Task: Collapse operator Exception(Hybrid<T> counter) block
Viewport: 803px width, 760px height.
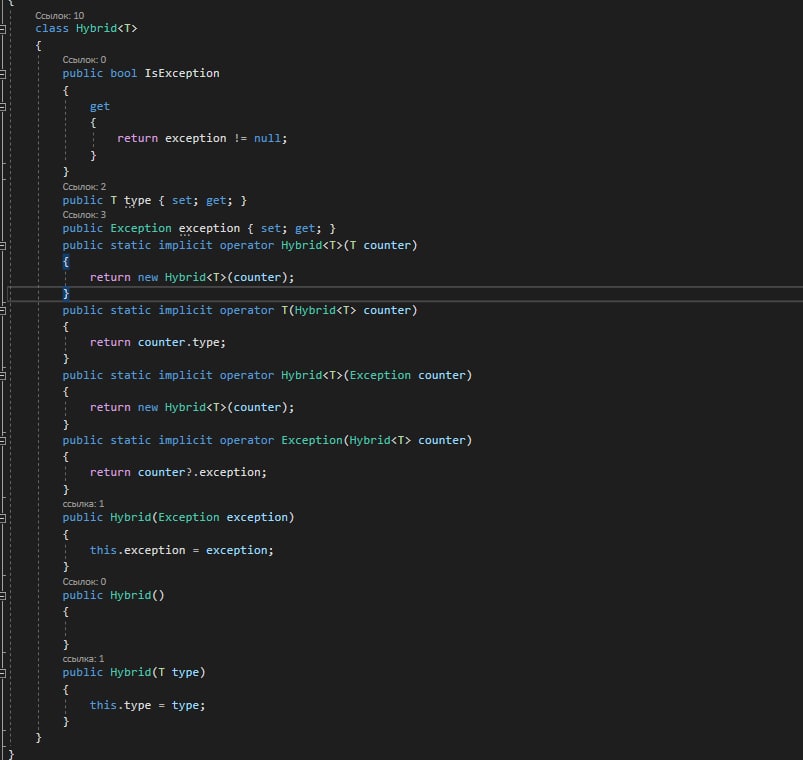Action: pyautogui.click(x=3, y=441)
